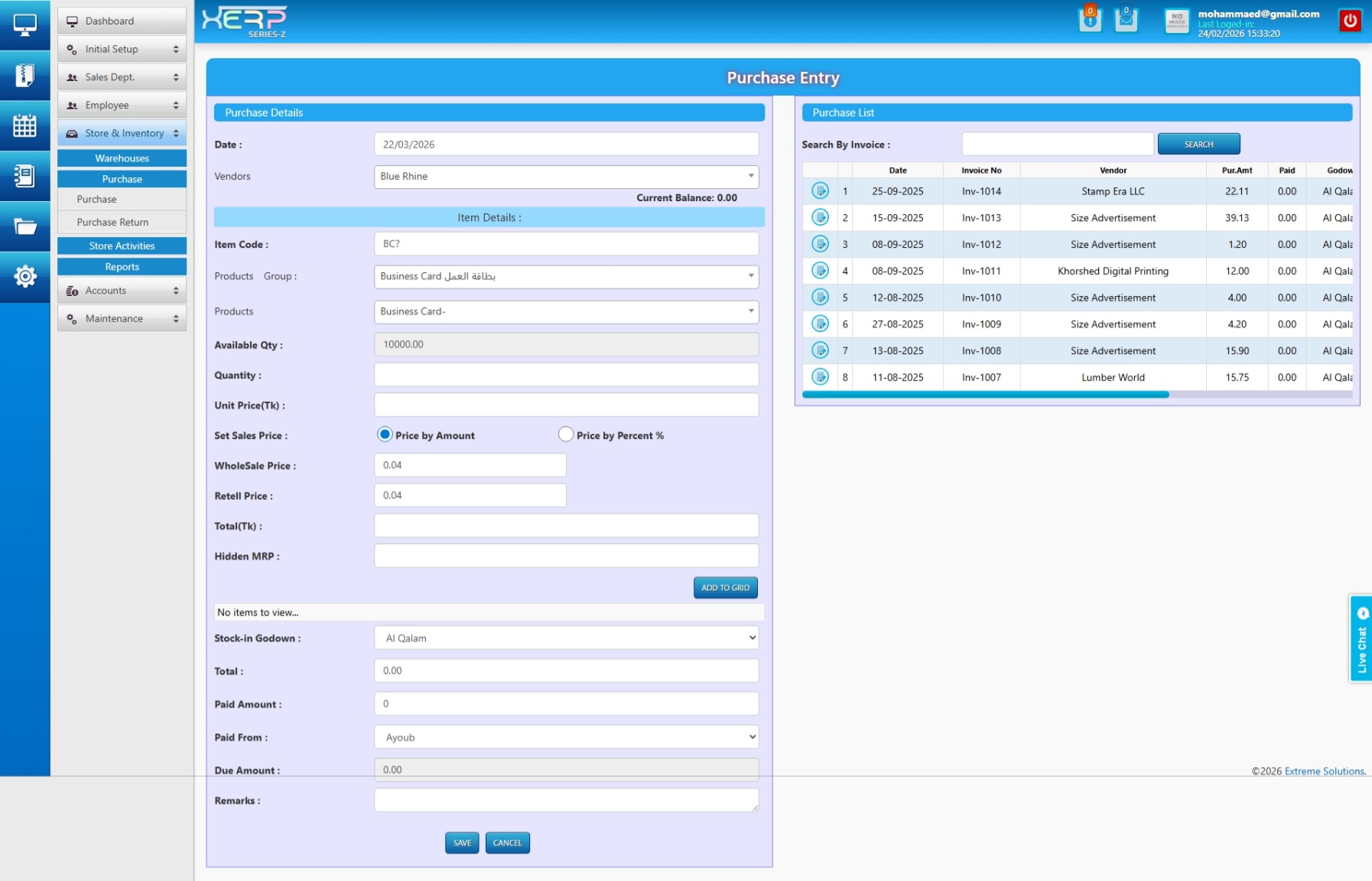1372x881 pixels.
Task: Open the Stock-in Godown dropdown
Action: (x=566, y=638)
